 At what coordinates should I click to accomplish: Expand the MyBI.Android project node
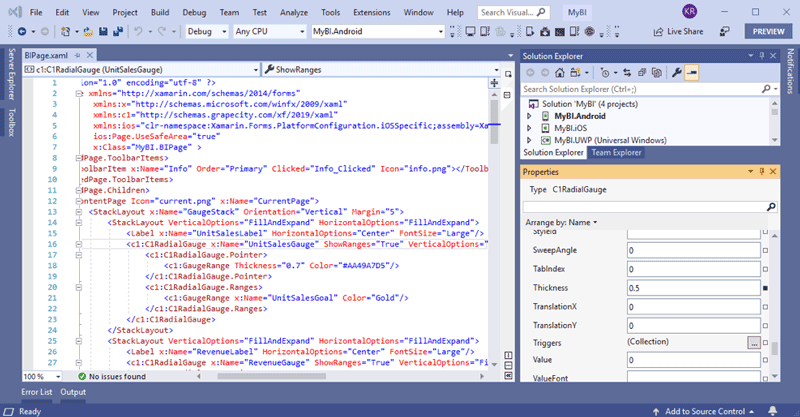(529, 116)
